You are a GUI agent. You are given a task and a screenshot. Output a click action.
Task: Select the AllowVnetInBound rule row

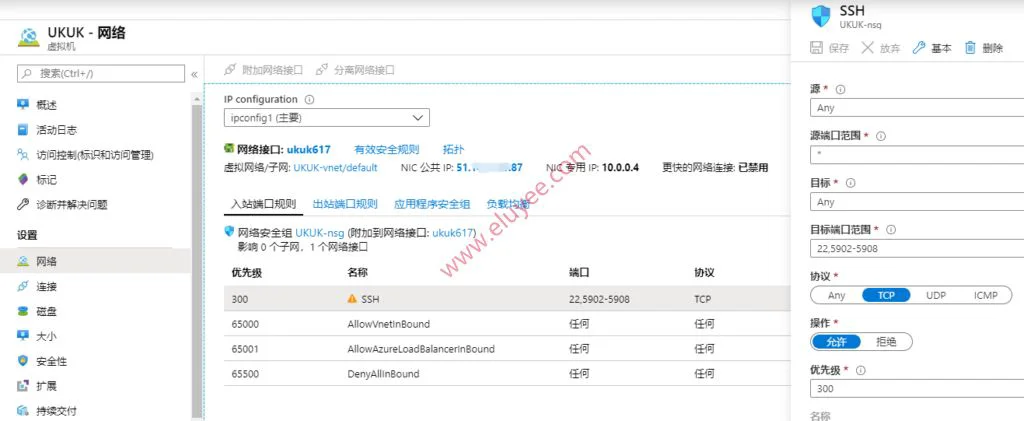pyautogui.click(x=507, y=324)
